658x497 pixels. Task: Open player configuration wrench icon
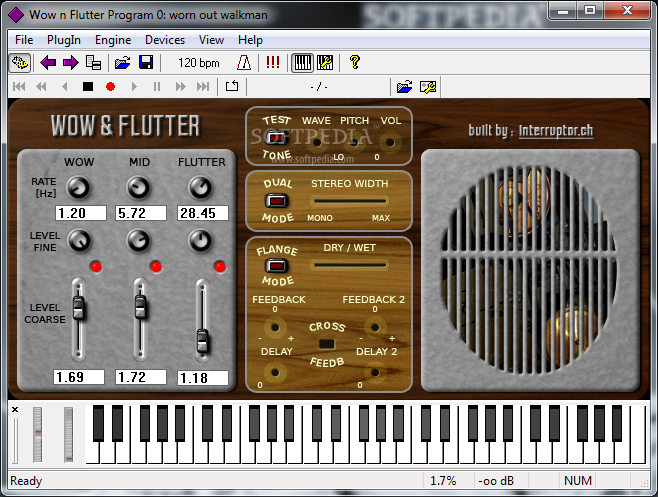click(x=428, y=87)
